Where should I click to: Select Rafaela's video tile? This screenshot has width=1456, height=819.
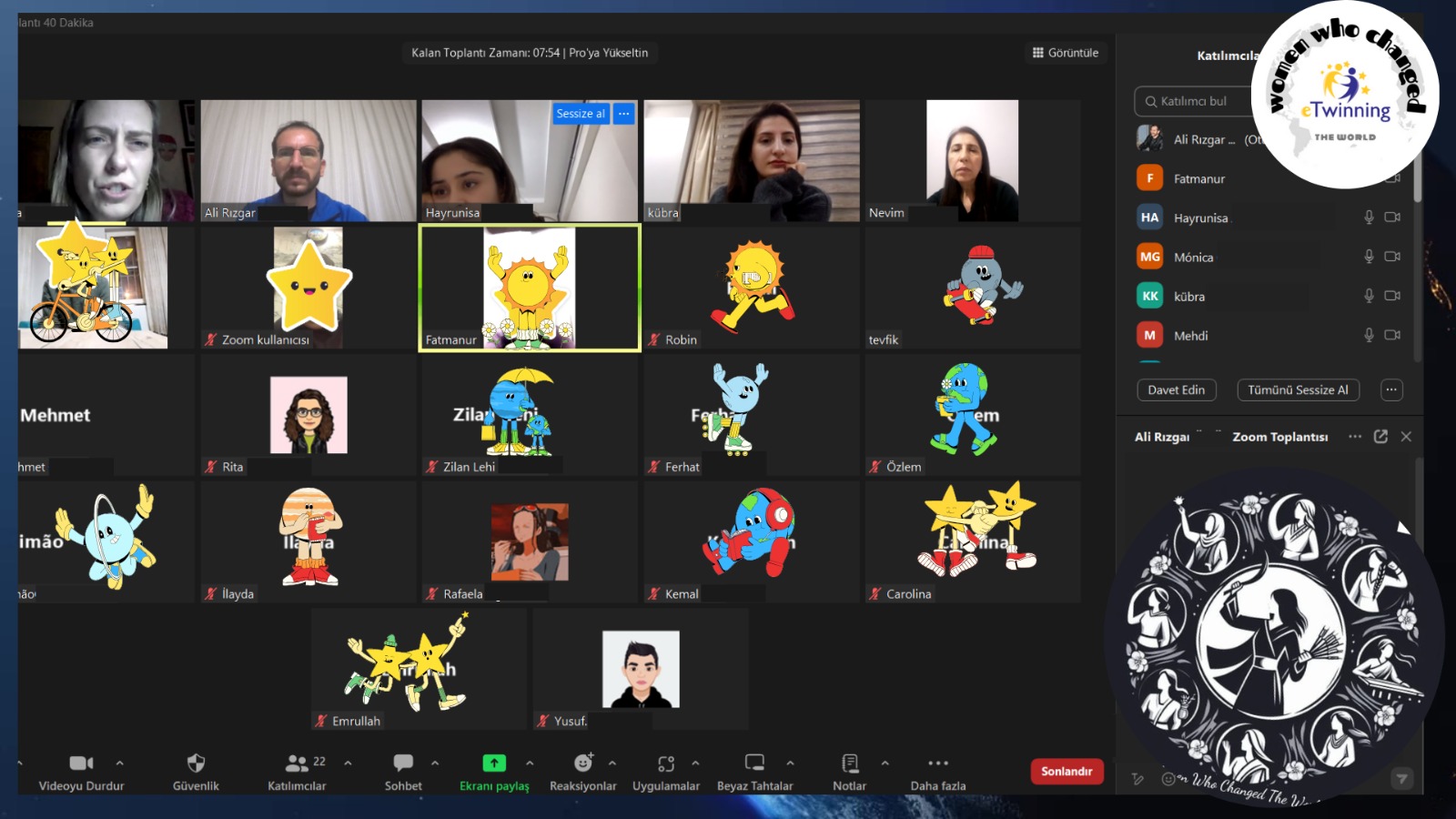530,542
